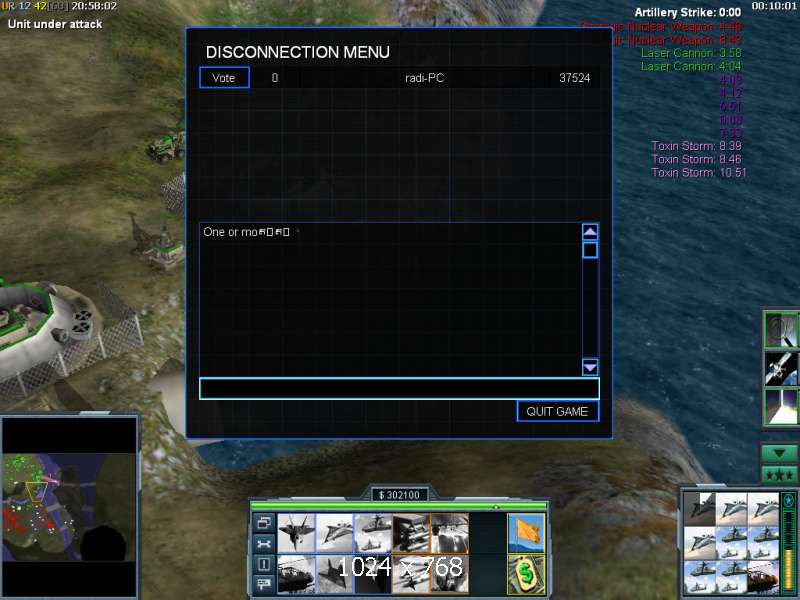Screen dimensions: 800x600
Task: Activate the light beam strike power icon
Action: pyautogui.click(x=781, y=407)
